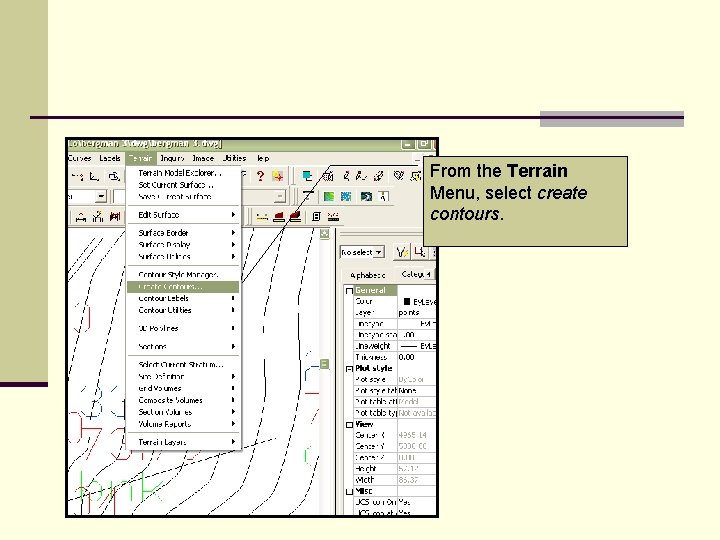Click the blue patterned grid icon

pos(346,197)
